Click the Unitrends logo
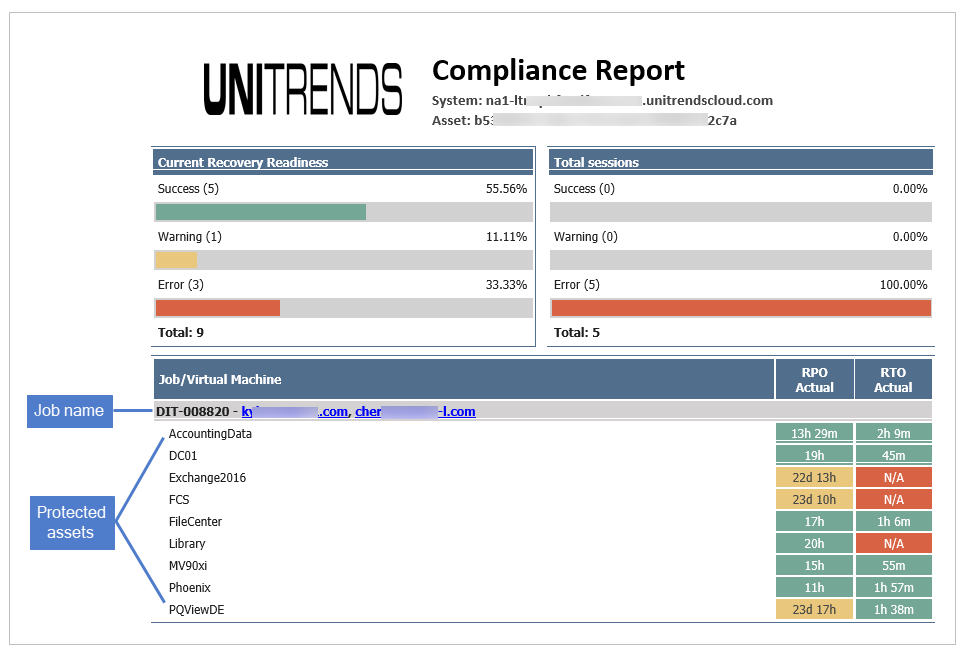This screenshot has width=974, height=659. tap(303, 89)
